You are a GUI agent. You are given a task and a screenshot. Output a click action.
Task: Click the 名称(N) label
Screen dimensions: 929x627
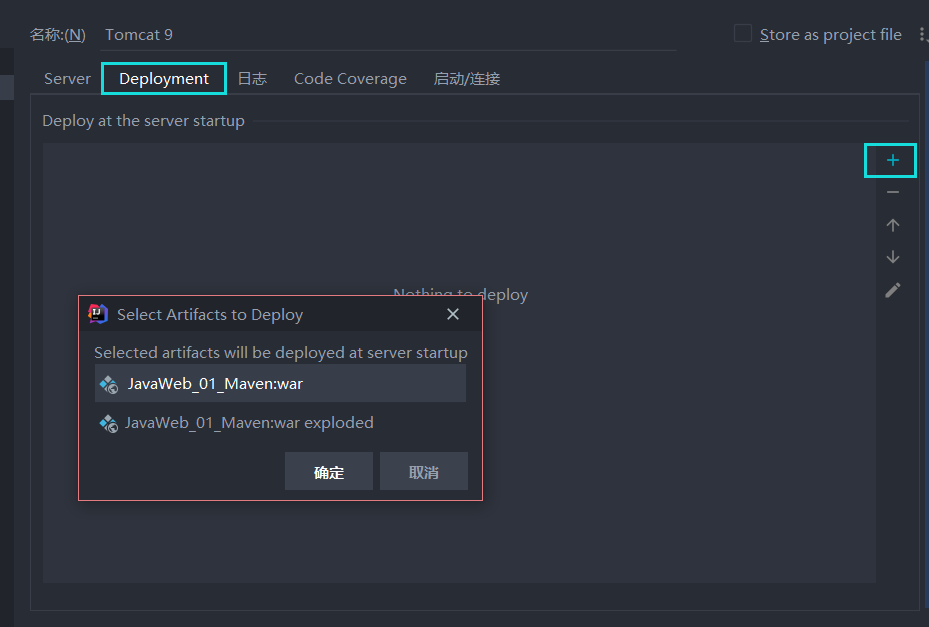click(x=57, y=35)
